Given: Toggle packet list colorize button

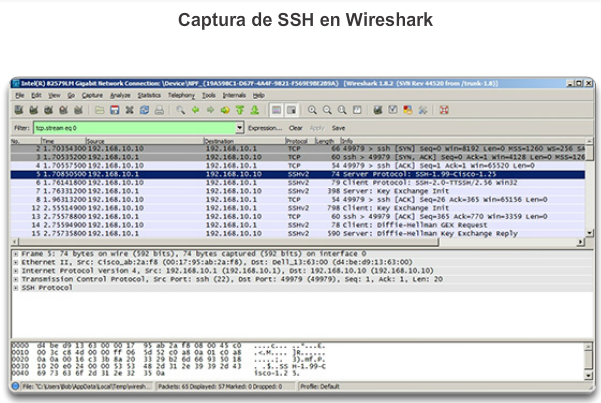Looking at the screenshot, I should 276,110.
